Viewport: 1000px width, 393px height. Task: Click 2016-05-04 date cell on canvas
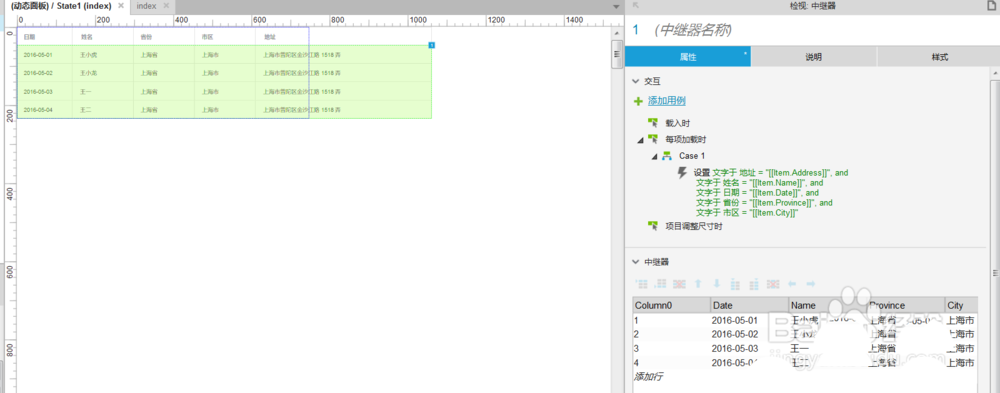point(45,110)
